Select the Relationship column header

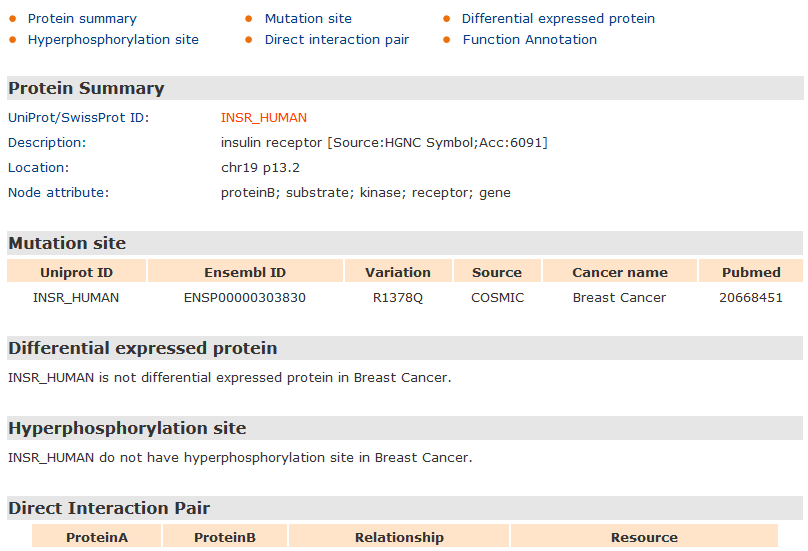399,537
